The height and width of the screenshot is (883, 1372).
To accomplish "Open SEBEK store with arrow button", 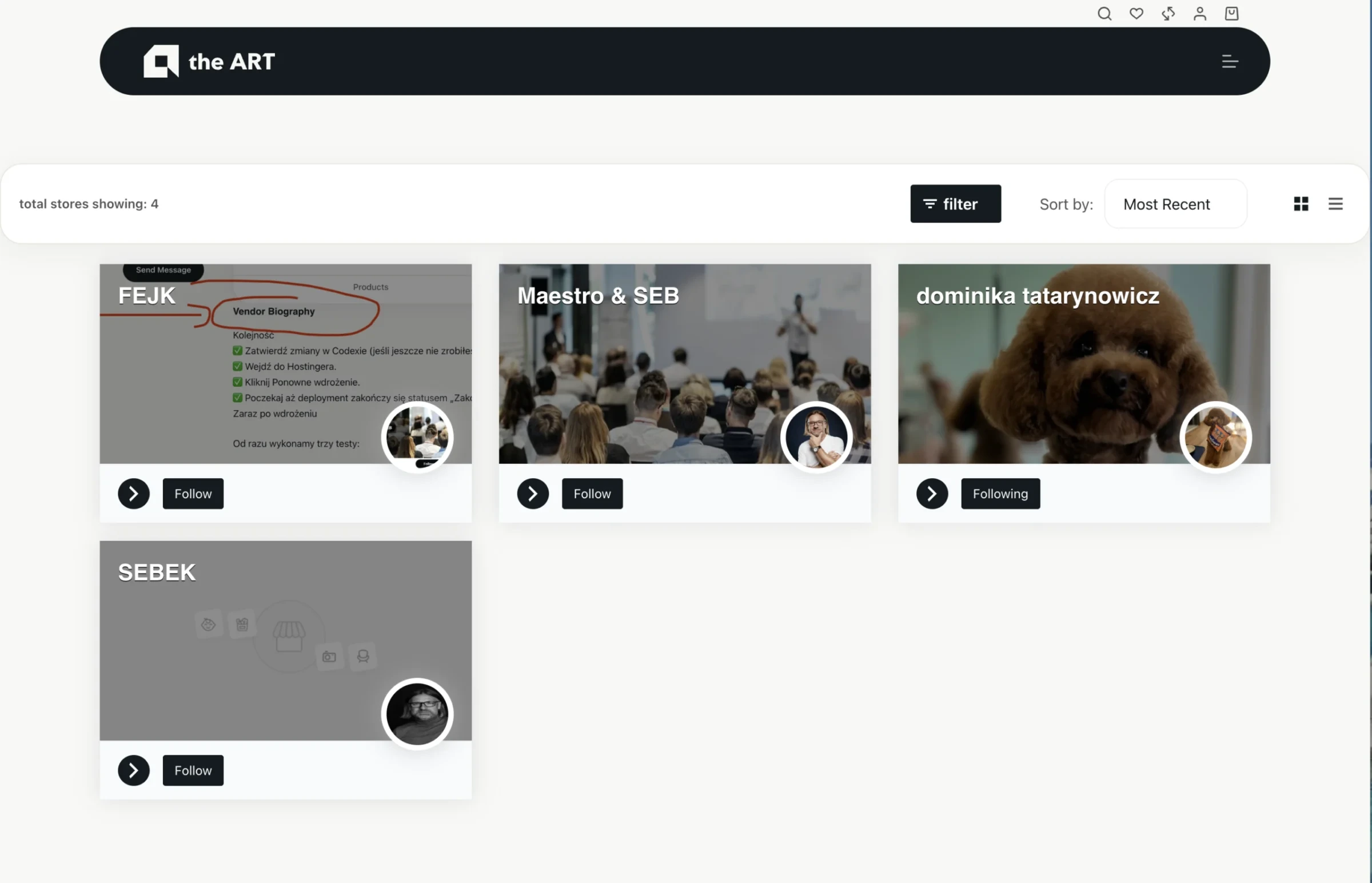I will 134,770.
